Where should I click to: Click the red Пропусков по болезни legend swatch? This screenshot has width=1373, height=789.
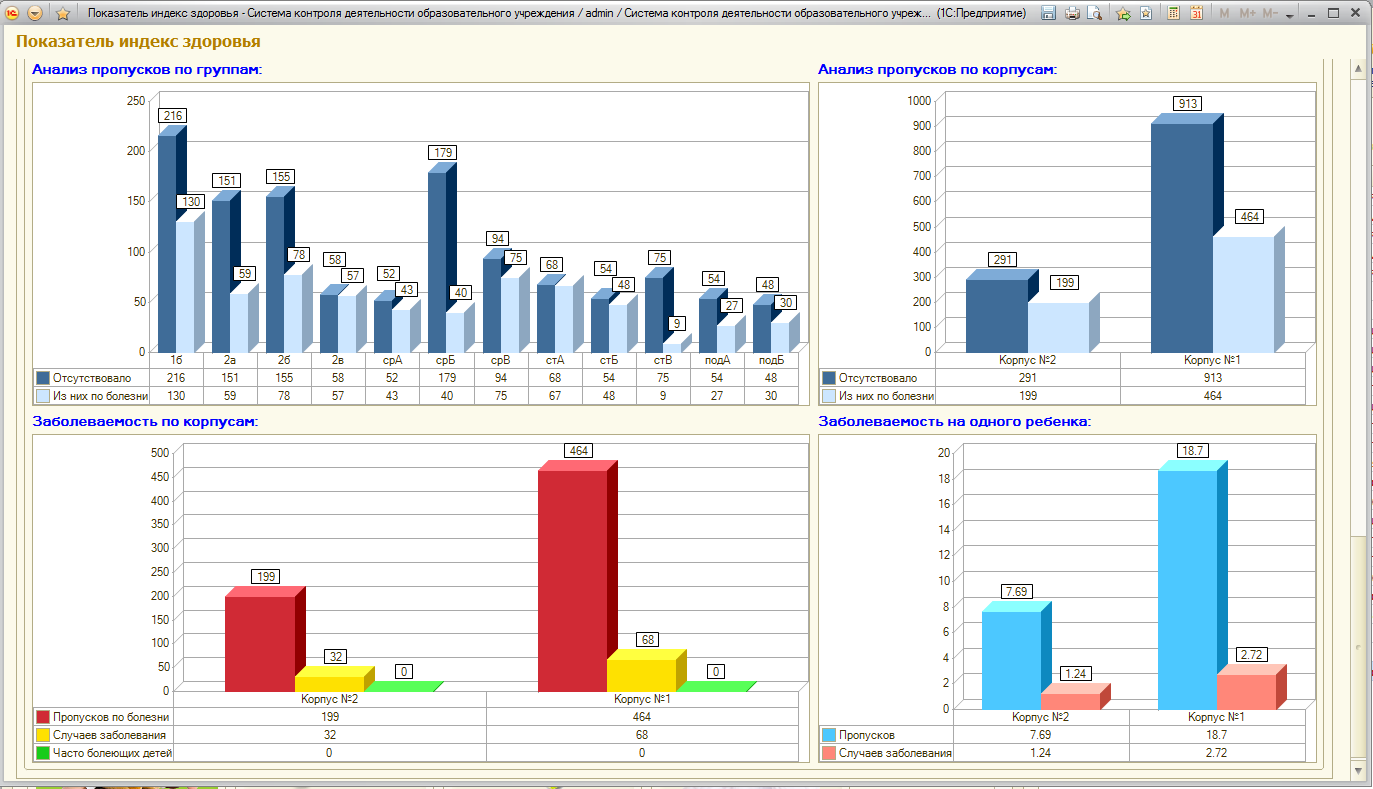tap(43, 717)
